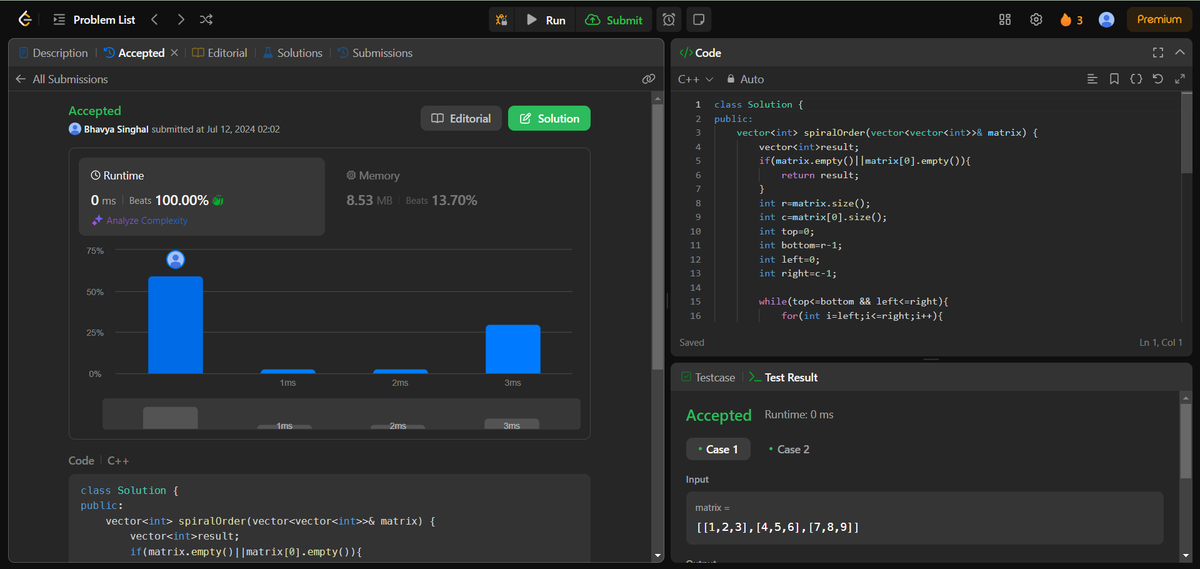Copy submission link via chain icon
Screen dimensions: 1200x569
pos(648,79)
